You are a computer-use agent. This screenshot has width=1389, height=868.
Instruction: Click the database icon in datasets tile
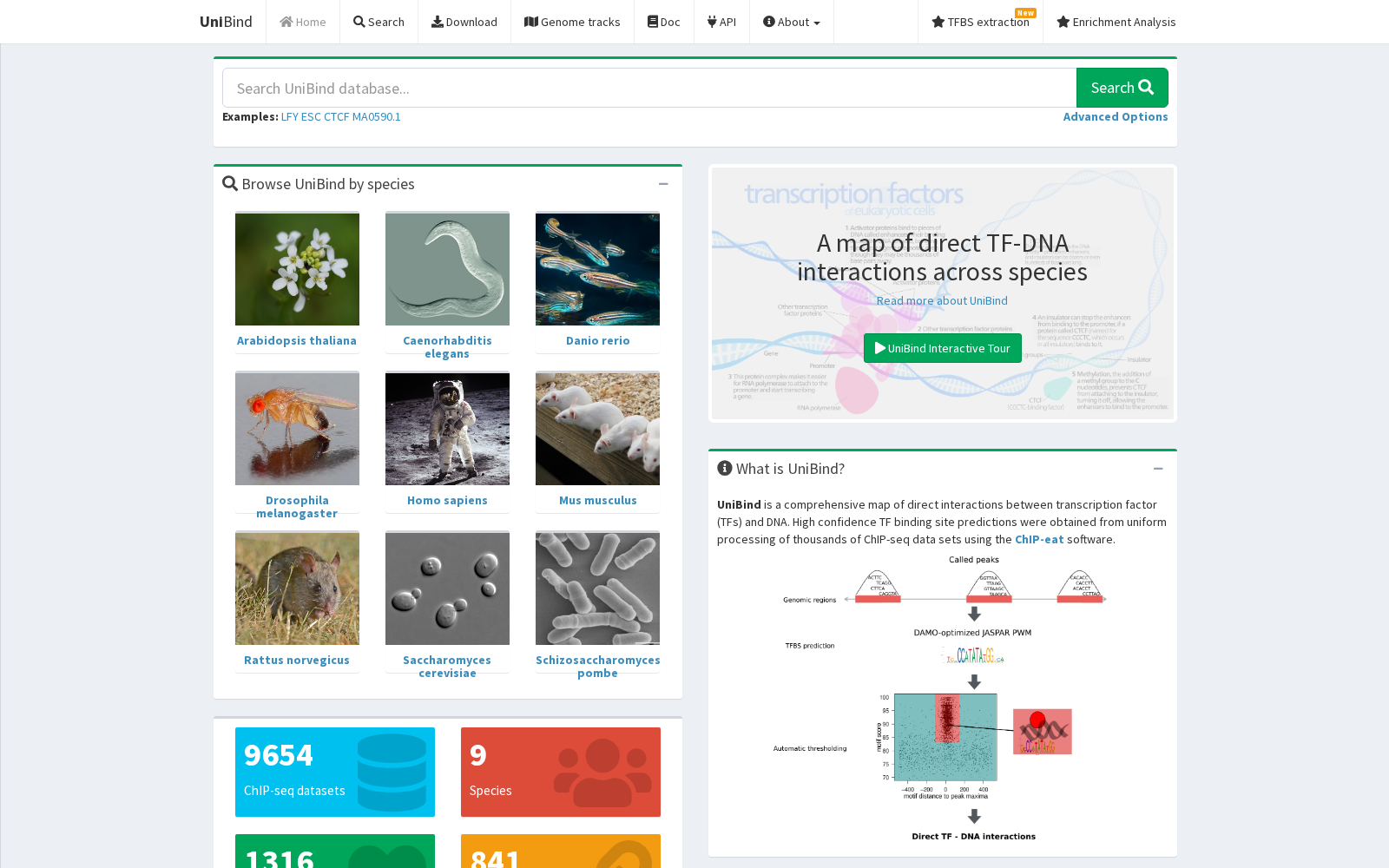coord(392,772)
